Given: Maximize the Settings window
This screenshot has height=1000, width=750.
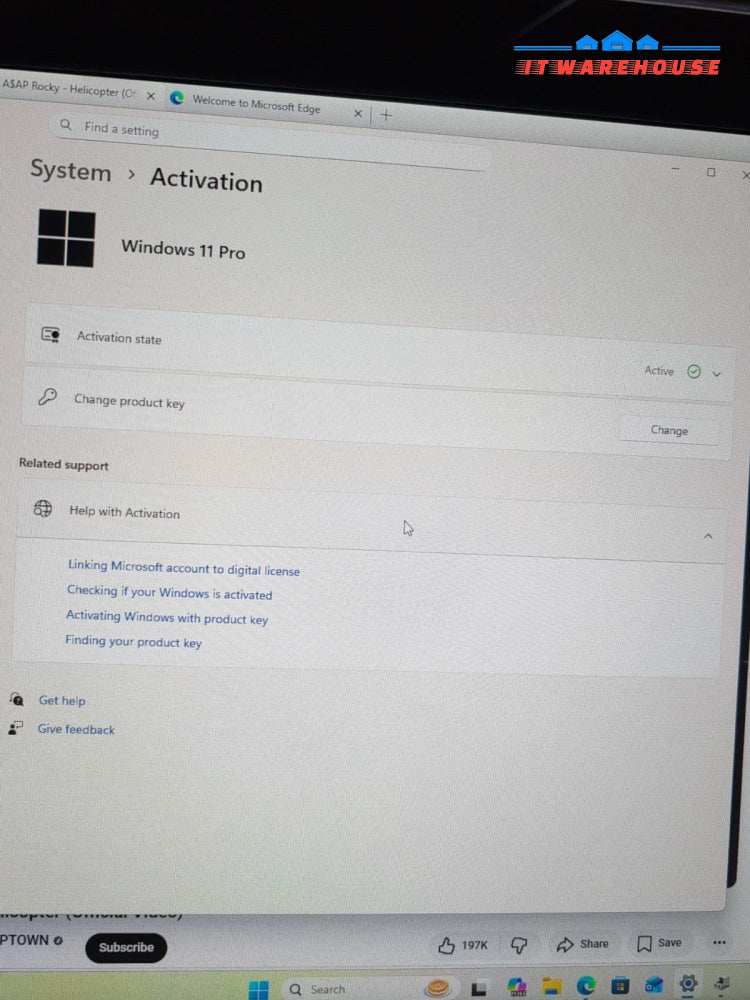Looking at the screenshot, I should click(711, 172).
